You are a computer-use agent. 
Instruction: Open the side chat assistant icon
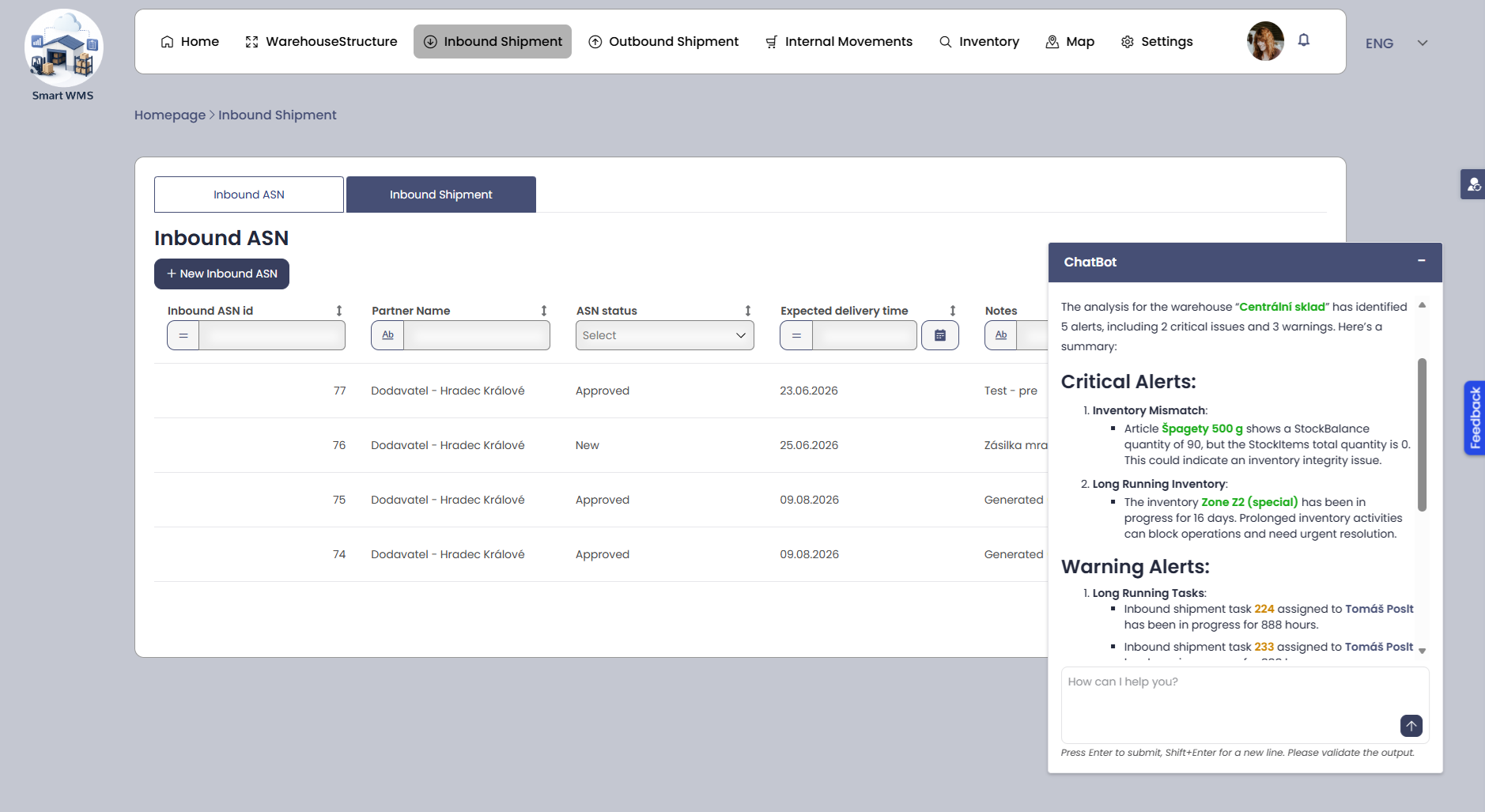point(1473,184)
